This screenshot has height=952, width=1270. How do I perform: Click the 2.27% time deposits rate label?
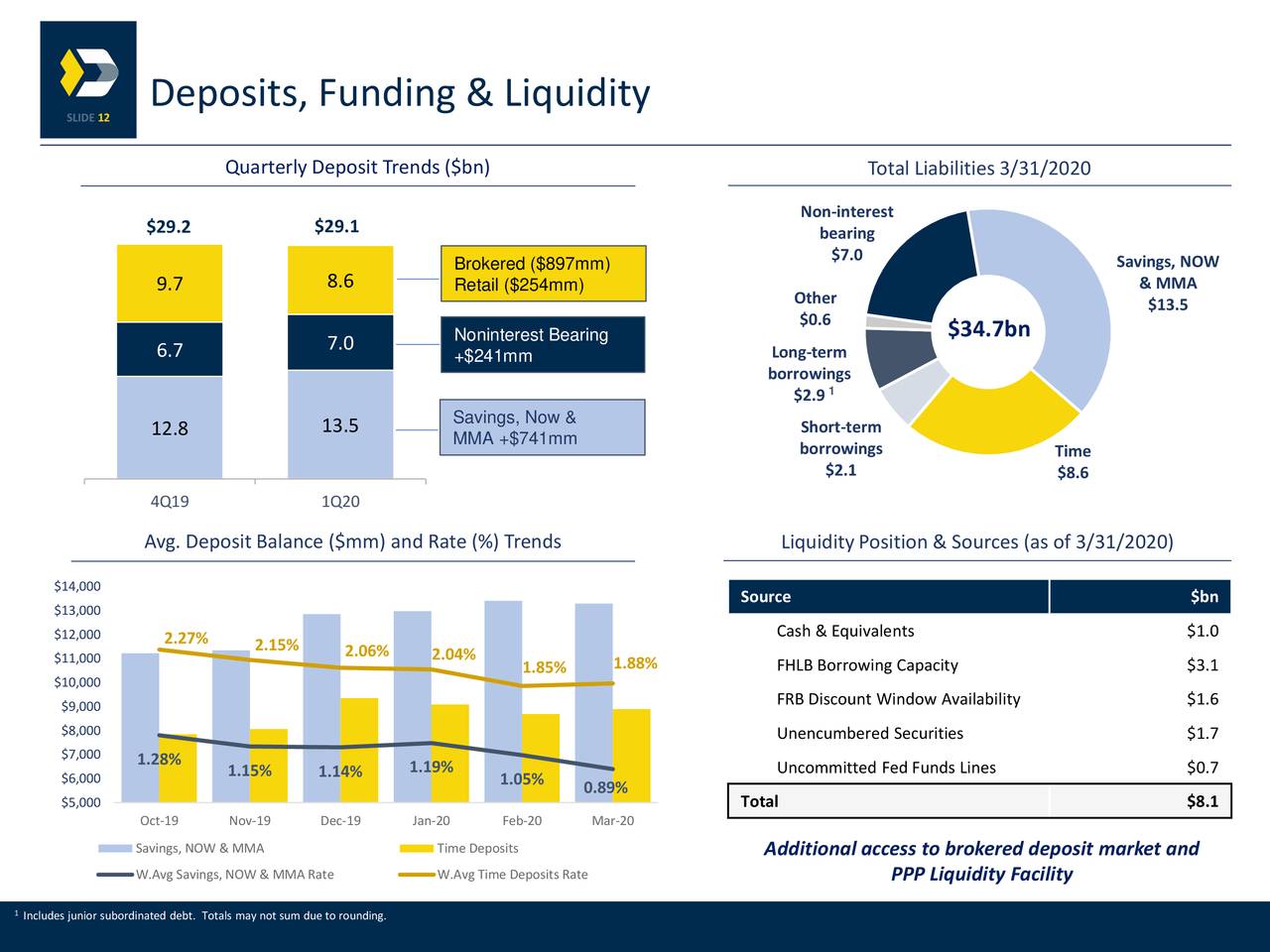point(187,638)
